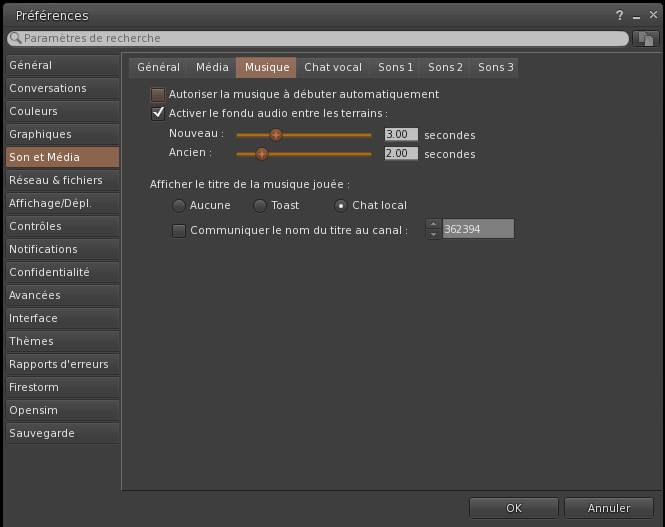Minimize the Préférences window
The height and width of the screenshot is (527, 665).
click(636, 16)
